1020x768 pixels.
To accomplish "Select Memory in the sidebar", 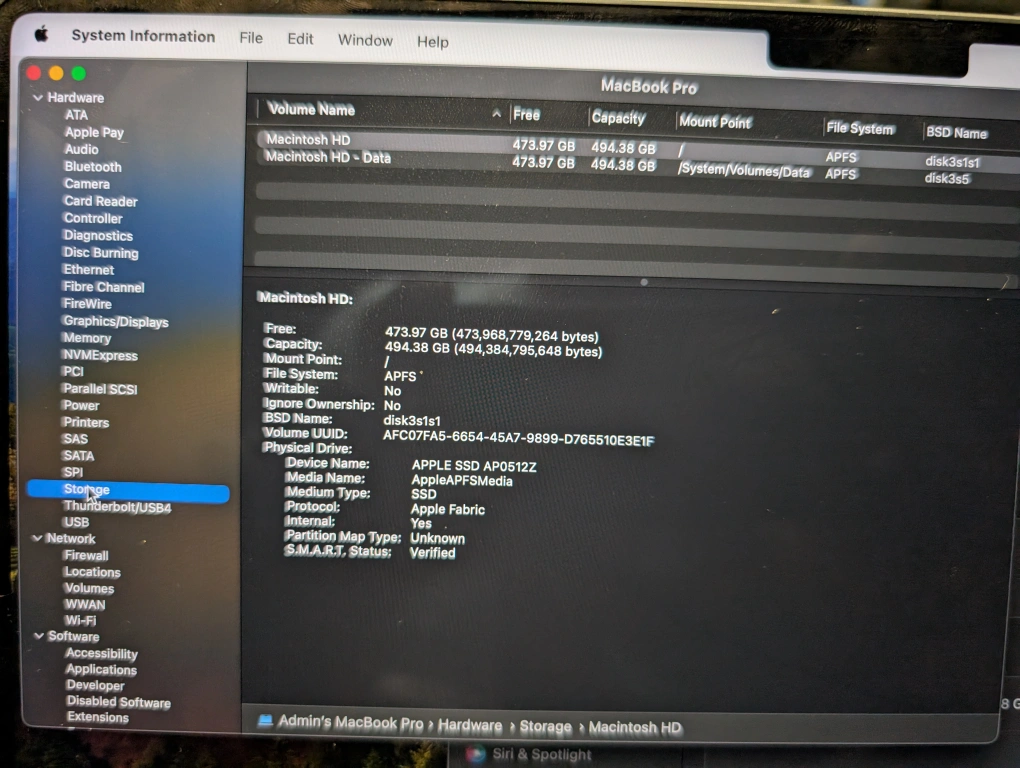I will click(87, 338).
